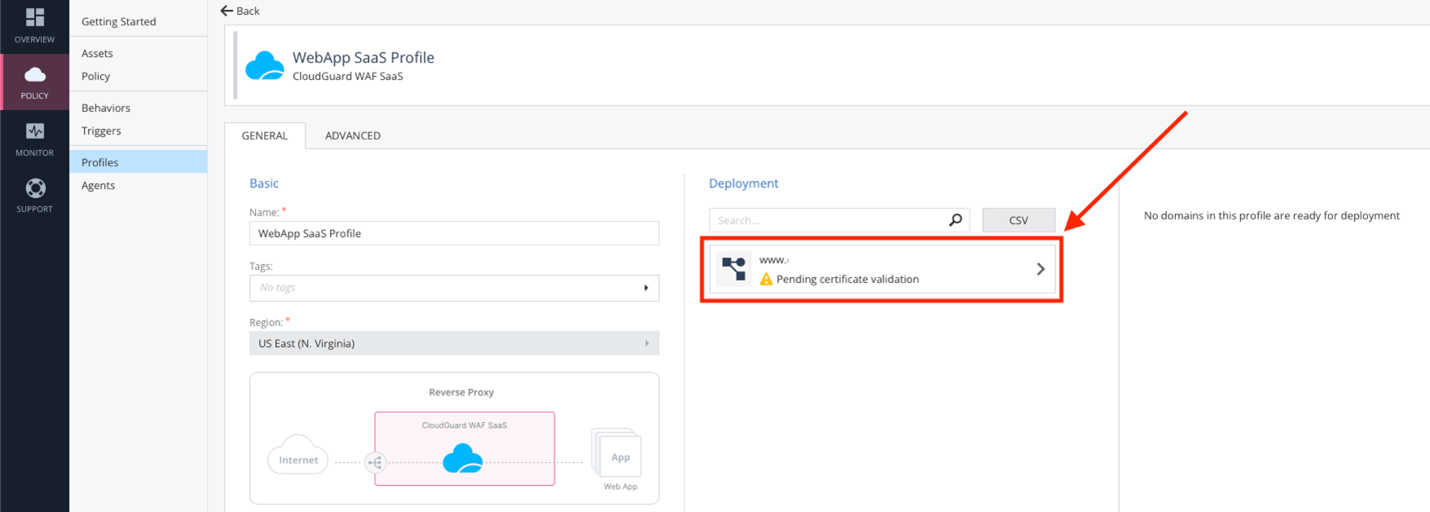Open the Tags dropdown
This screenshot has width=1430, height=512.
pyautogui.click(x=454, y=288)
